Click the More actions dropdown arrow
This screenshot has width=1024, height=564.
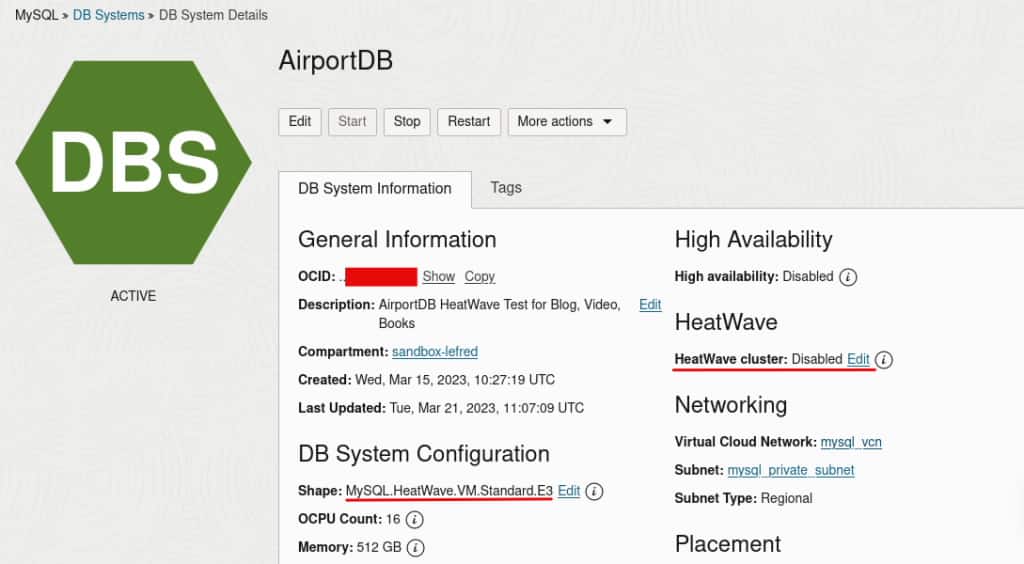(x=607, y=122)
